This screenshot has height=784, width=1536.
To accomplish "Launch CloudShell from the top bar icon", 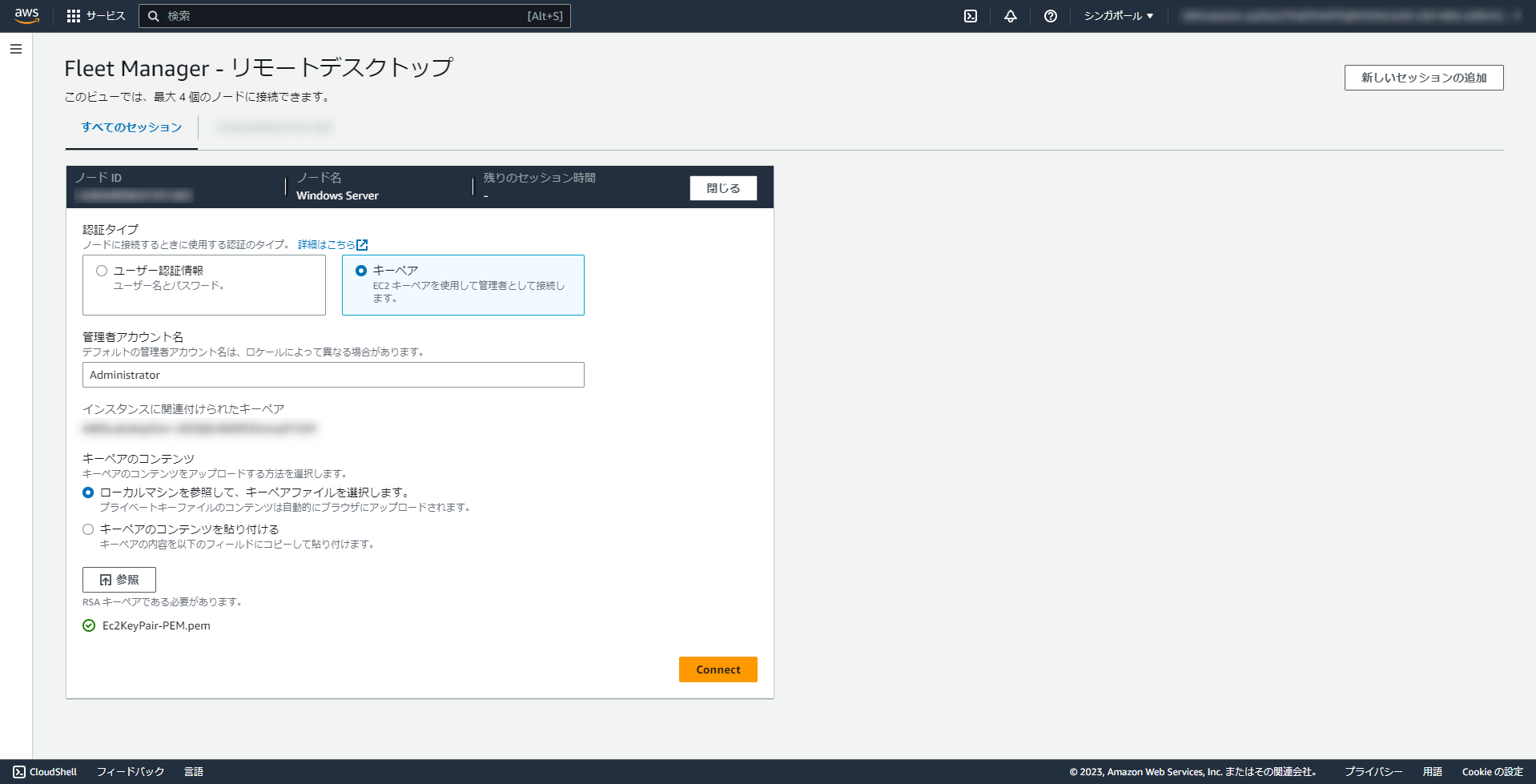I will (971, 15).
